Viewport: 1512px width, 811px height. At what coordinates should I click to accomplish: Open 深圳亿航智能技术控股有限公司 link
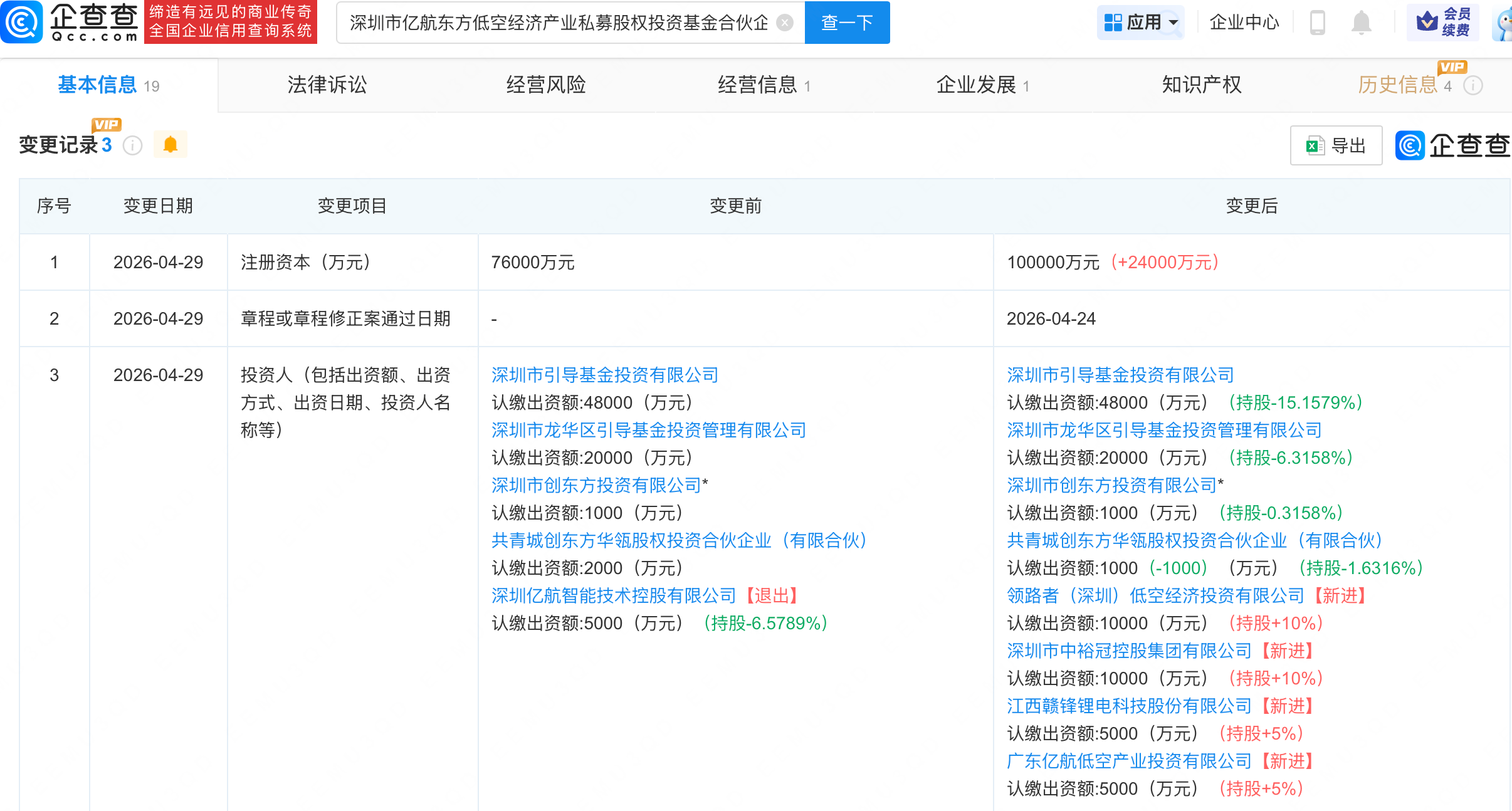pos(614,595)
